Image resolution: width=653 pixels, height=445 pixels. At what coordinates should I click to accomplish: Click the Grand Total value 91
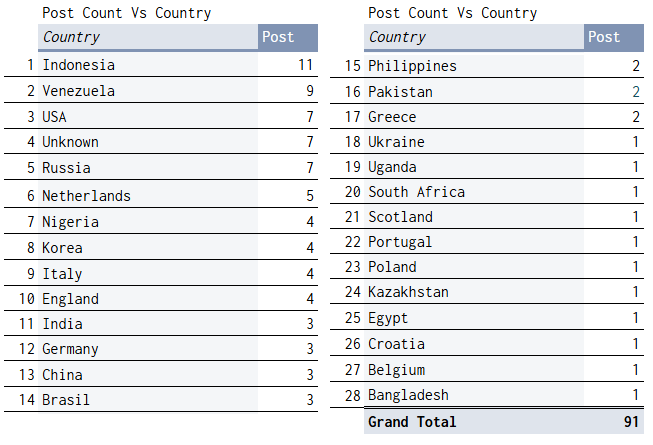pyautogui.click(x=631, y=422)
